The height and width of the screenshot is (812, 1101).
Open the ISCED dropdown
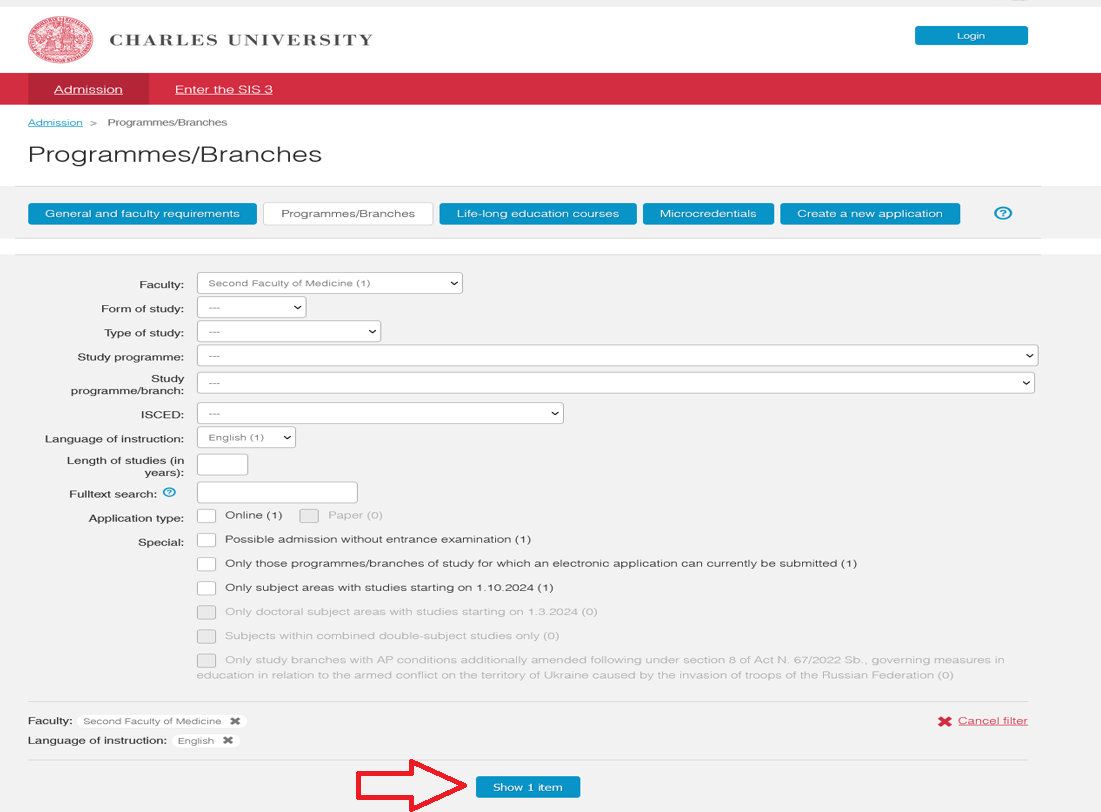[380, 413]
